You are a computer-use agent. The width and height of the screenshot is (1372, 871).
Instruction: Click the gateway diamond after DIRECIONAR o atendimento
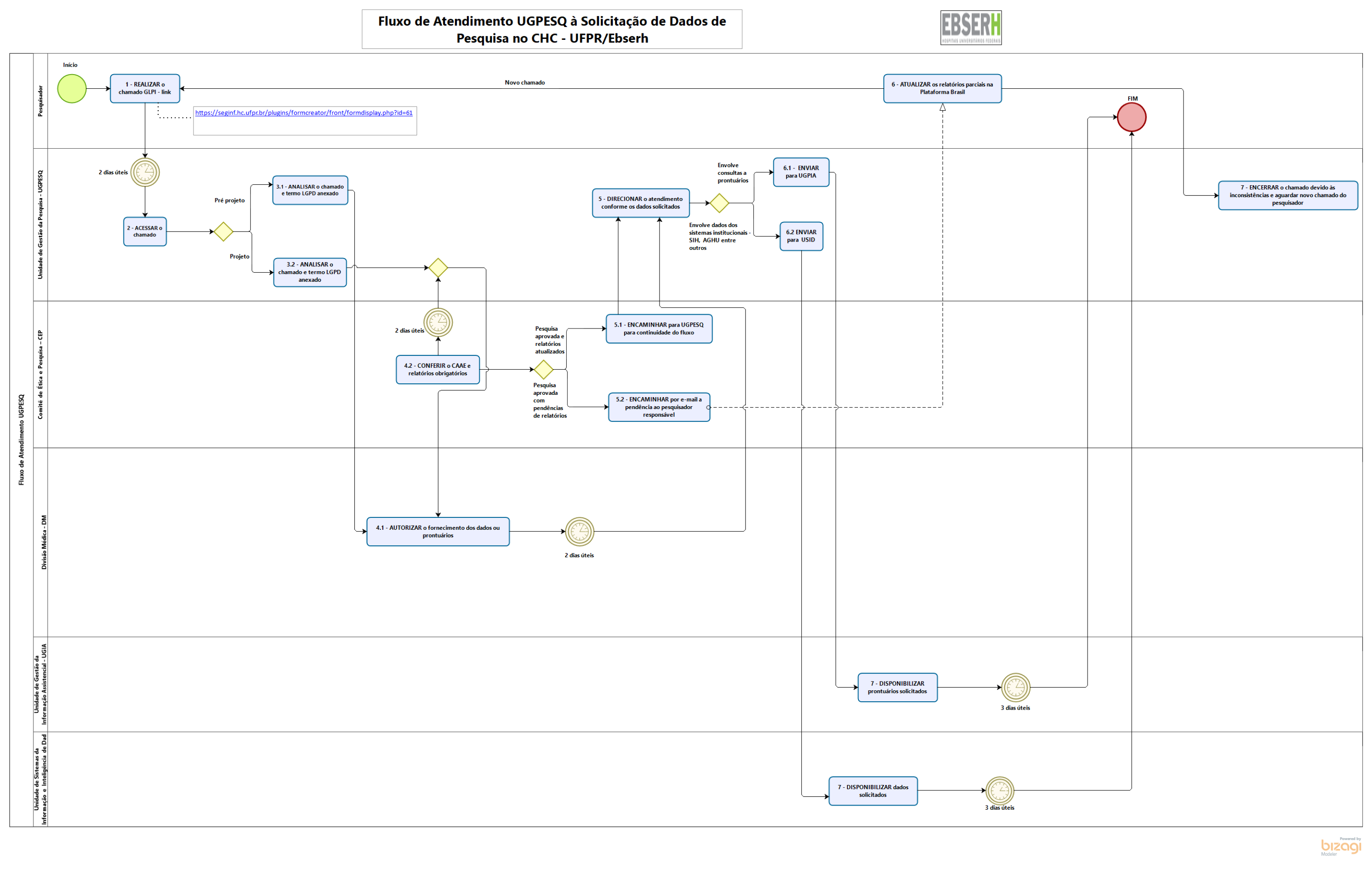coord(719,203)
